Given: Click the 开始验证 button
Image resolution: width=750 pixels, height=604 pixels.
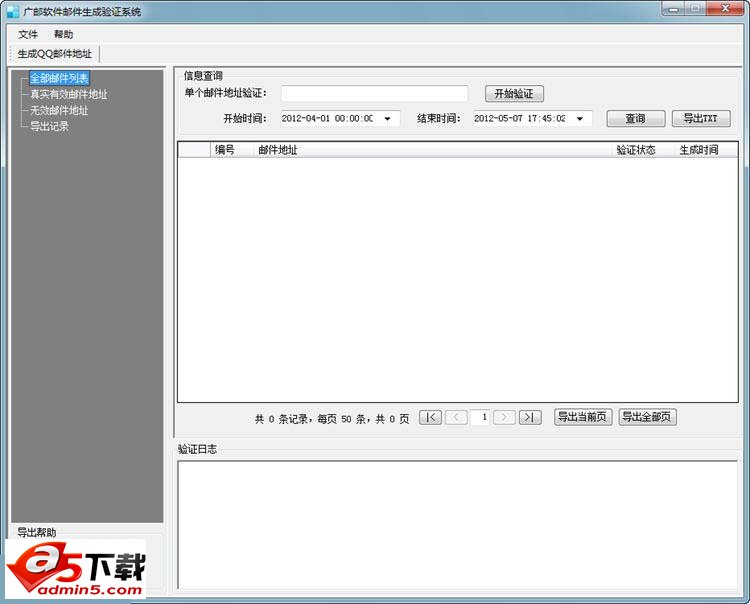Looking at the screenshot, I should pos(514,94).
